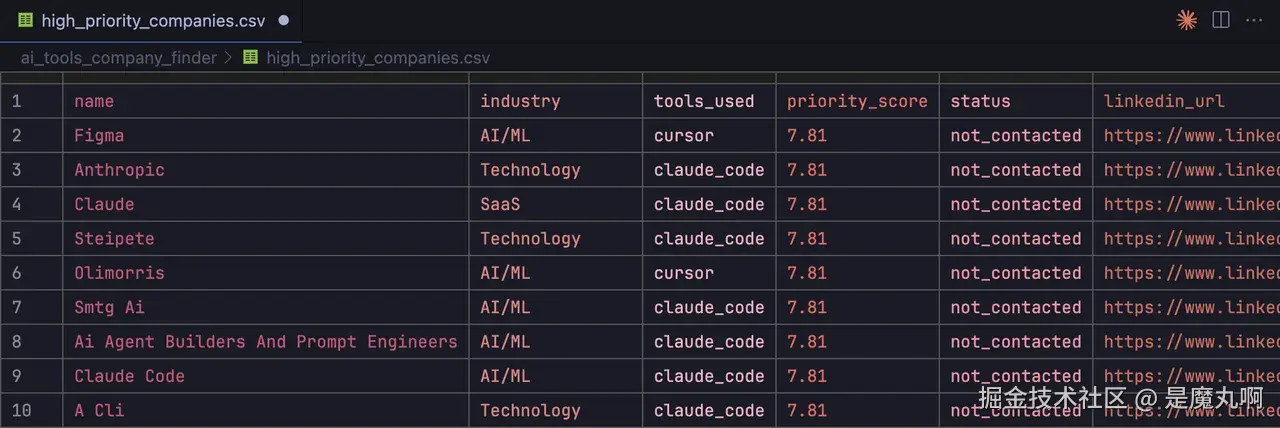The image size is (1280, 428).
Task: Select the linkedin_url header cell
Action: click(x=1164, y=101)
